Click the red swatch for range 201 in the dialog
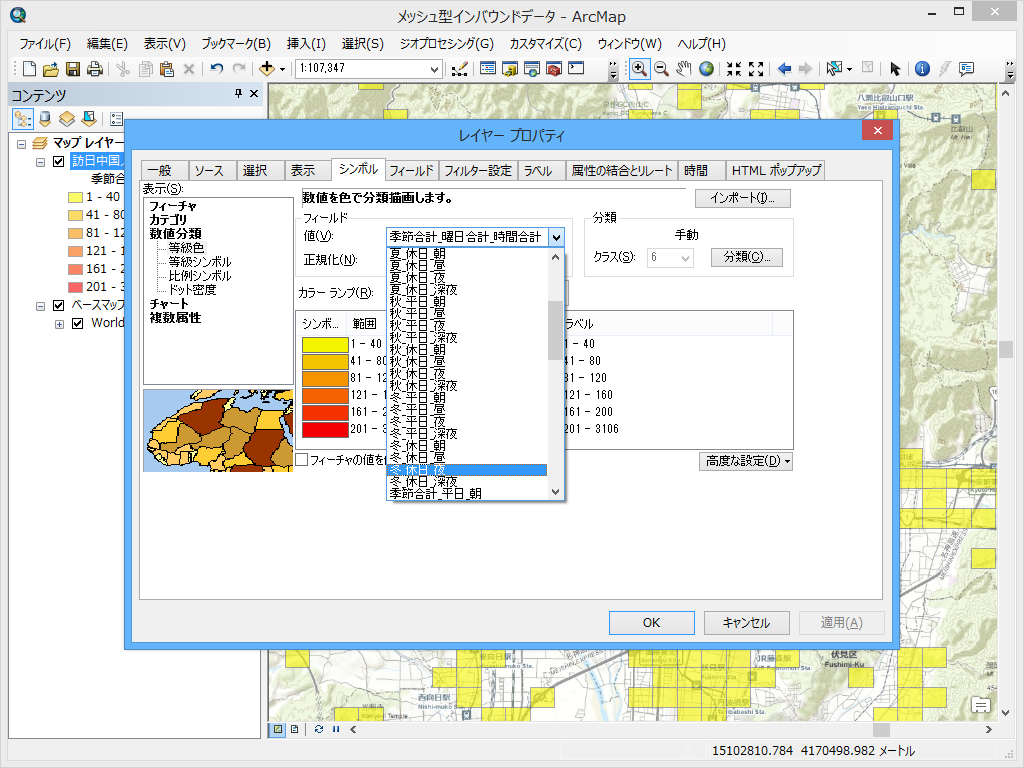This screenshot has width=1024, height=768. pos(325,429)
